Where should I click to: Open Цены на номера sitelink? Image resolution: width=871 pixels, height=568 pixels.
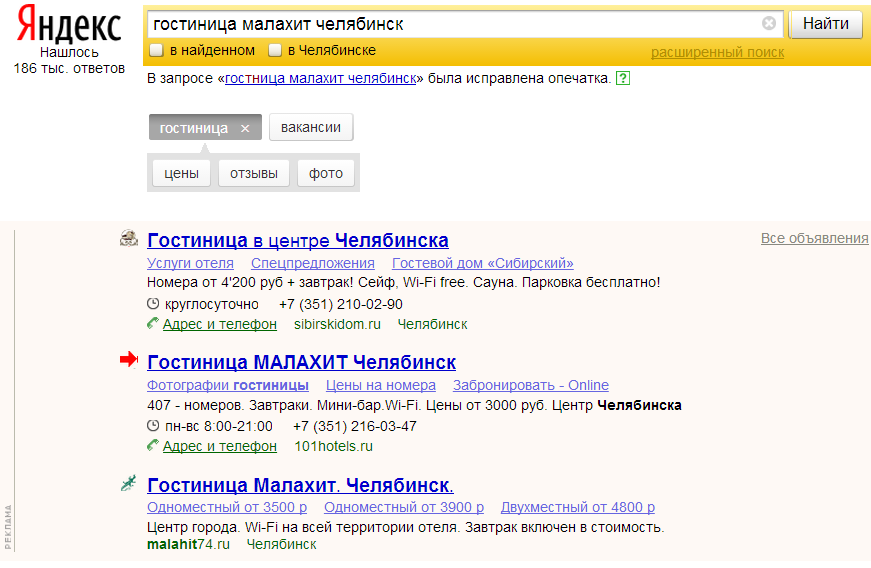tap(381, 385)
